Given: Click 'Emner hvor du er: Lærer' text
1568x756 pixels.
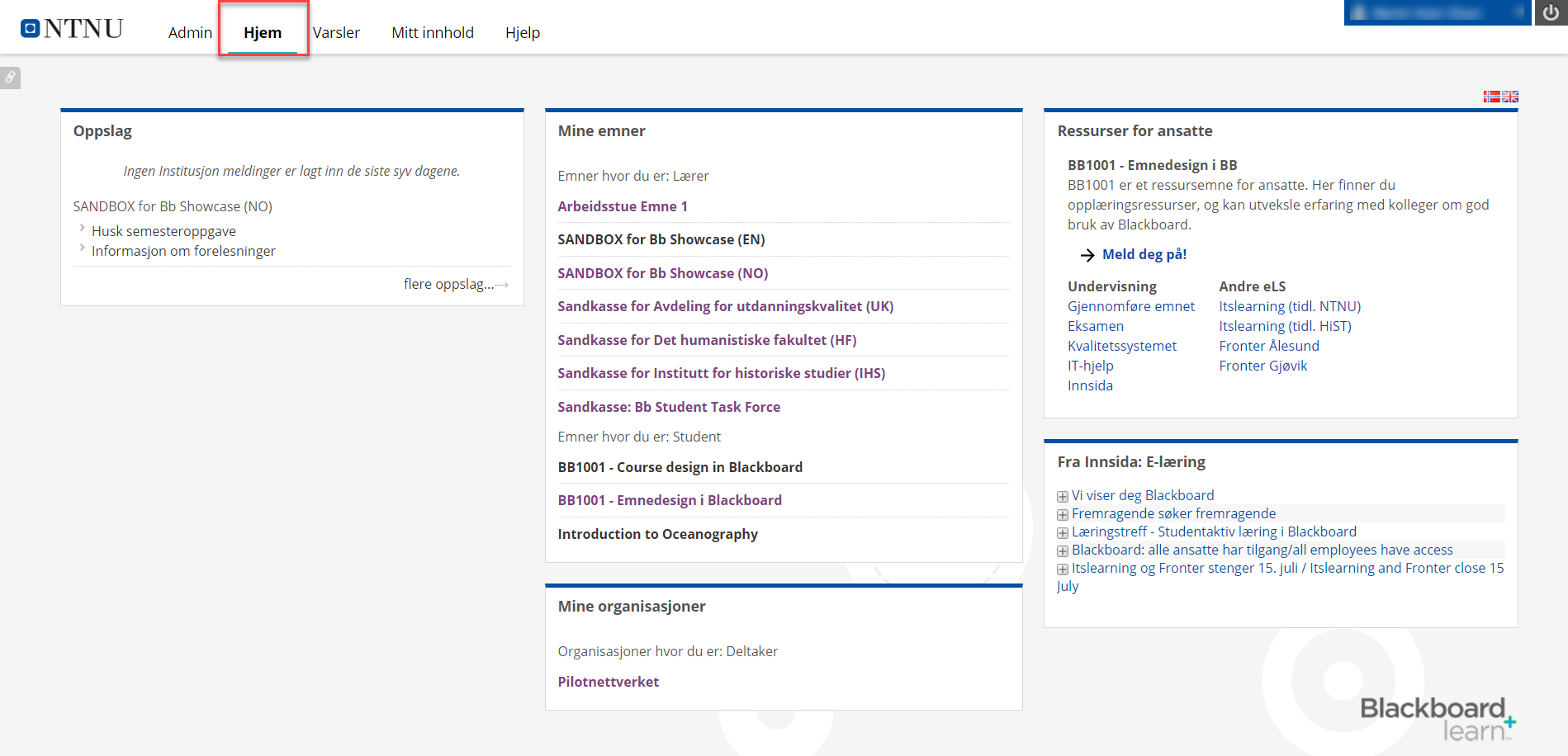Looking at the screenshot, I should click(x=632, y=176).
